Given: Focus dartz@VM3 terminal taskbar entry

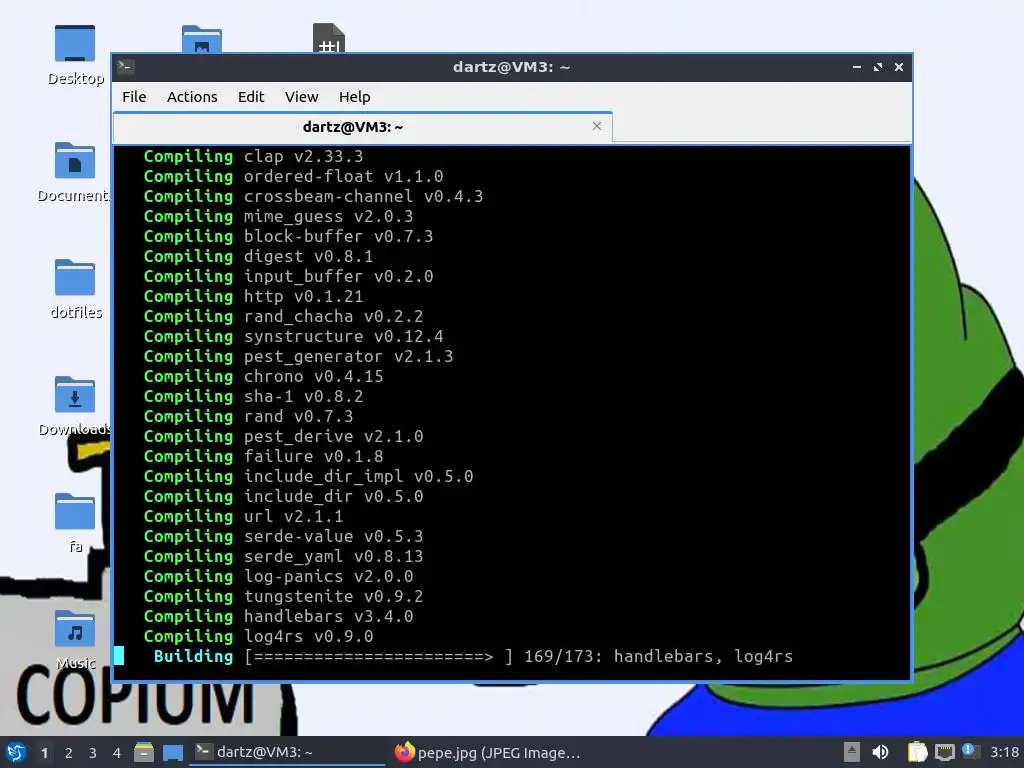Looking at the screenshot, I should tap(287, 752).
